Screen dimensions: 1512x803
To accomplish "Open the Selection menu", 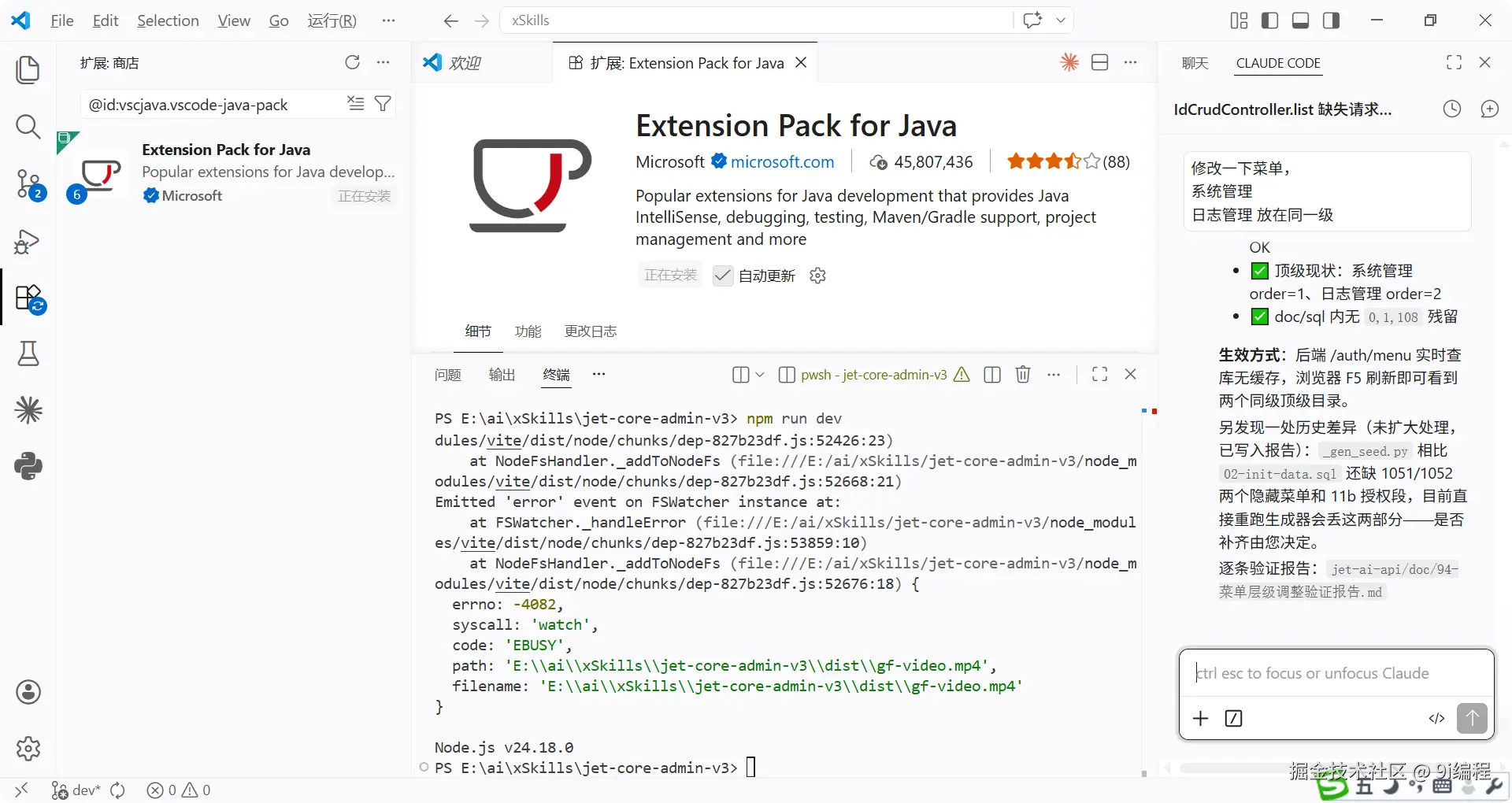I will (168, 20).
